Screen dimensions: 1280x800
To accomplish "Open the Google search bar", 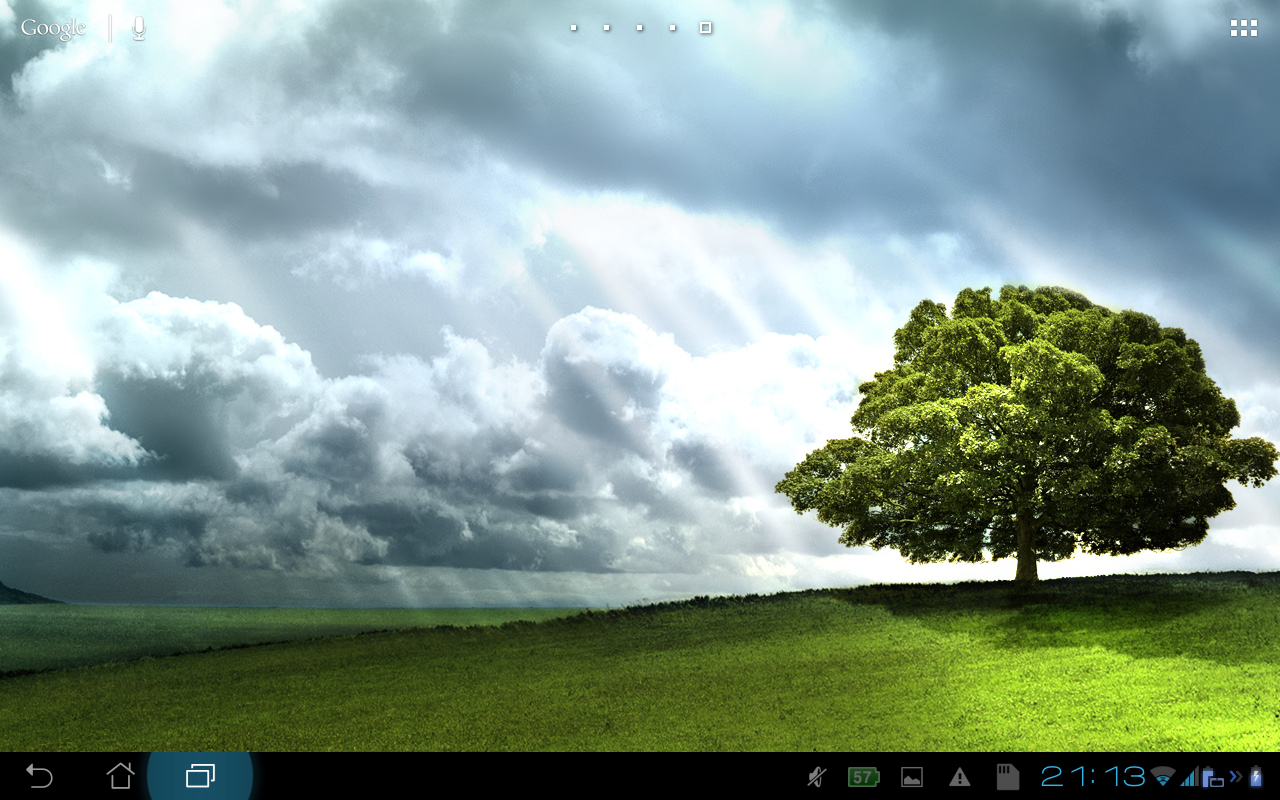I will point(54,27).
